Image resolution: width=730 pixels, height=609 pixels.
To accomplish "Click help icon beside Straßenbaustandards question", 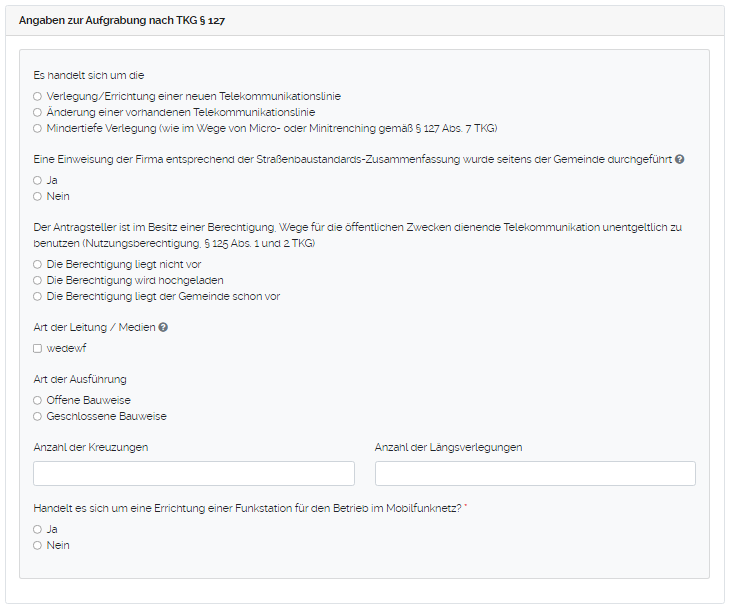I will click(x=680, y=160).
